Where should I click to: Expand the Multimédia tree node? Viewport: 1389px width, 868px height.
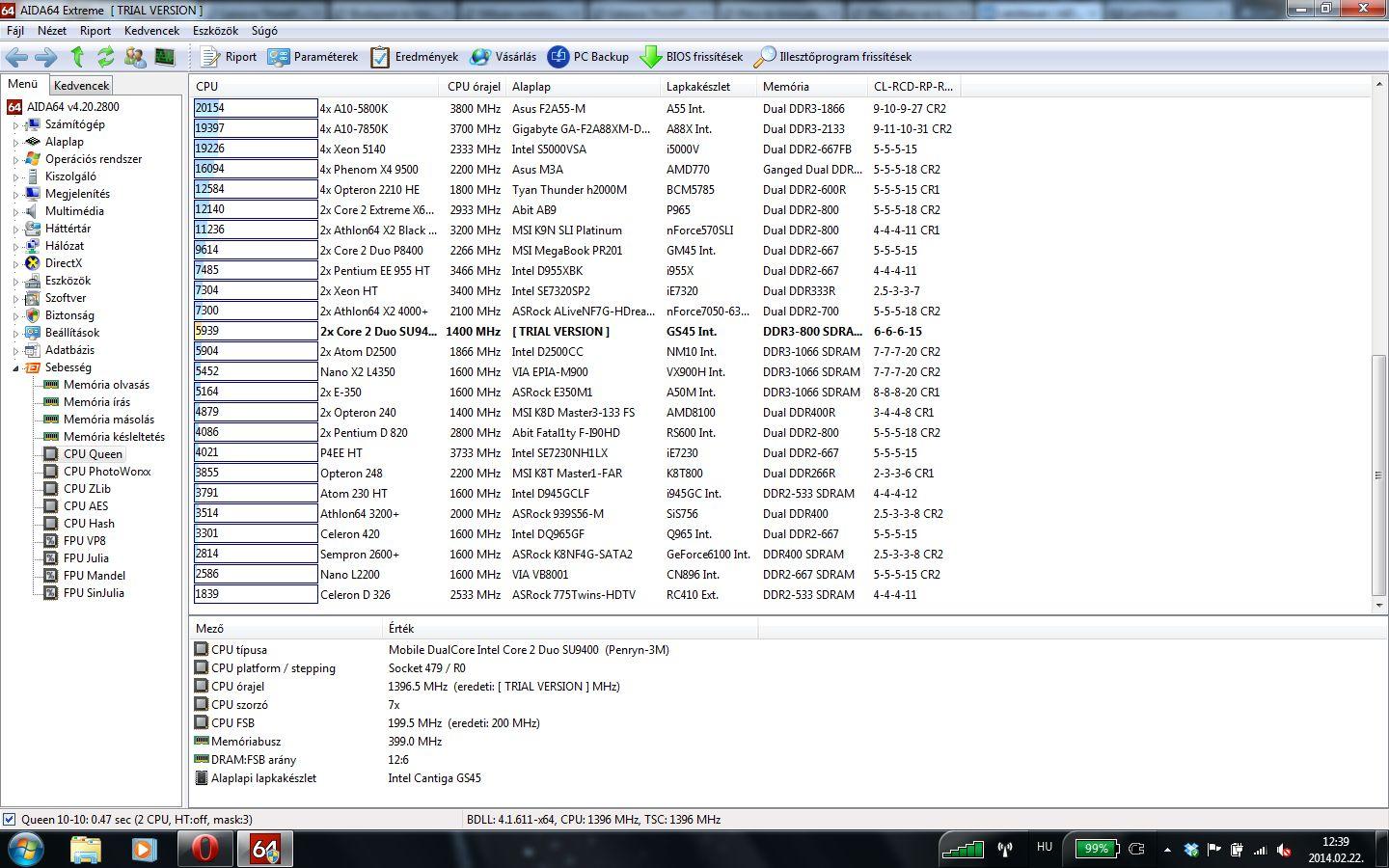(x=15, y=212)
